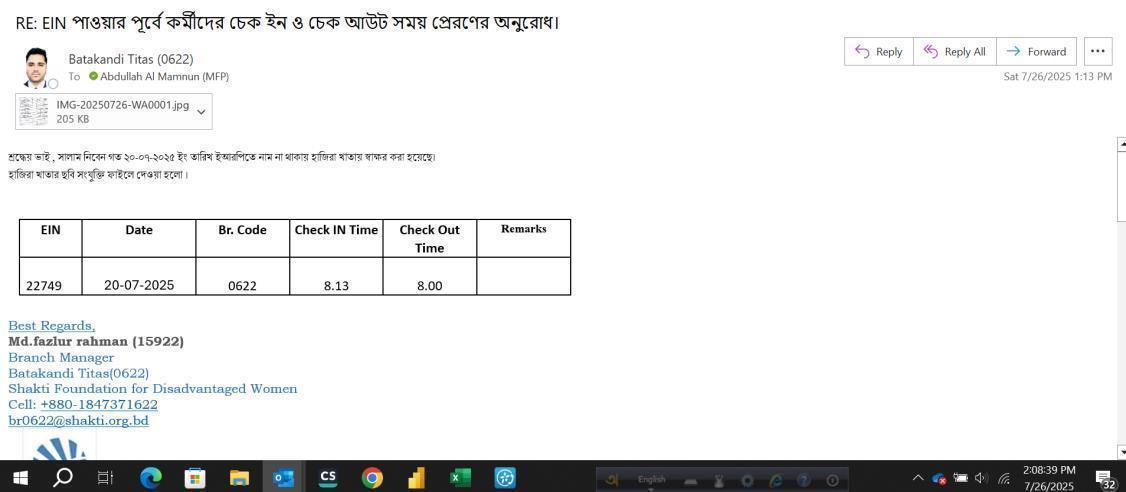The width and height of the screenshot is (1126, 492).
Task: Forward this email message
Action: click(1036, 52)
